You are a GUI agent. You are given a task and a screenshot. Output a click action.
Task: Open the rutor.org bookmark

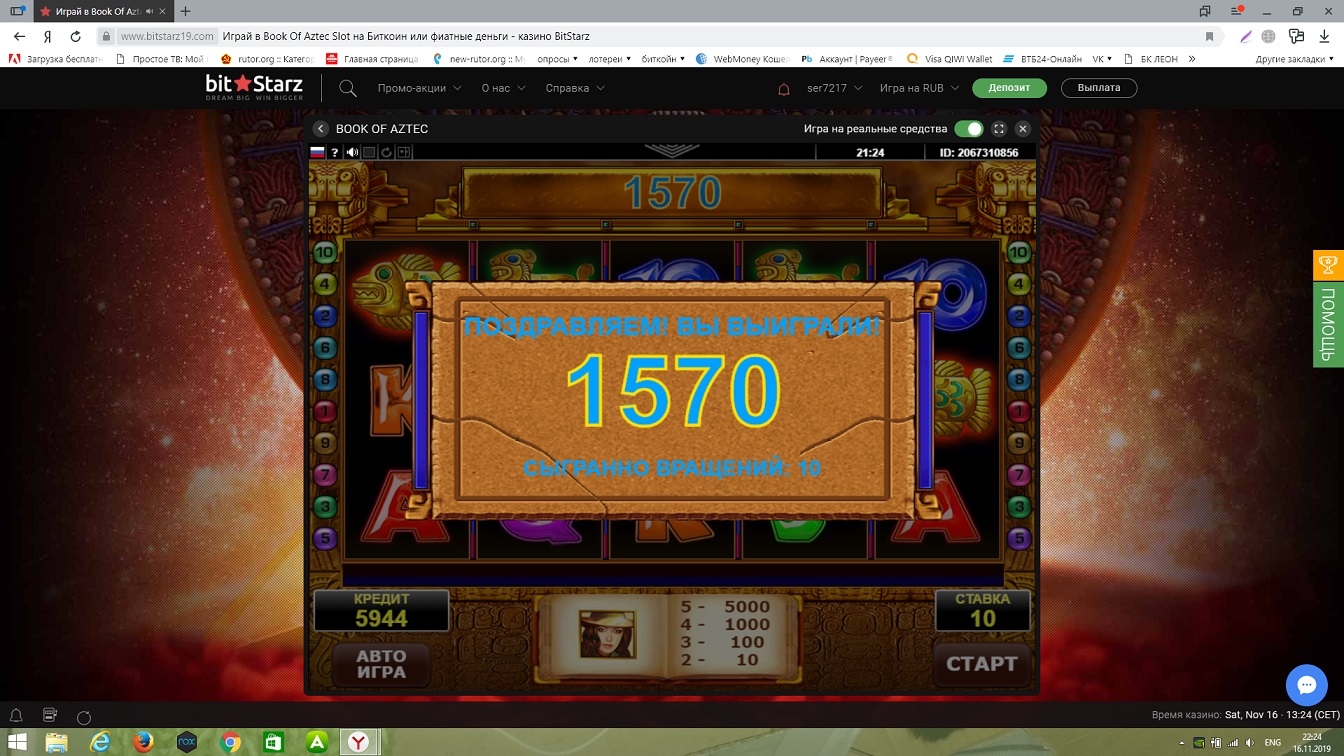pyautogui.click(x=266, y=59)
